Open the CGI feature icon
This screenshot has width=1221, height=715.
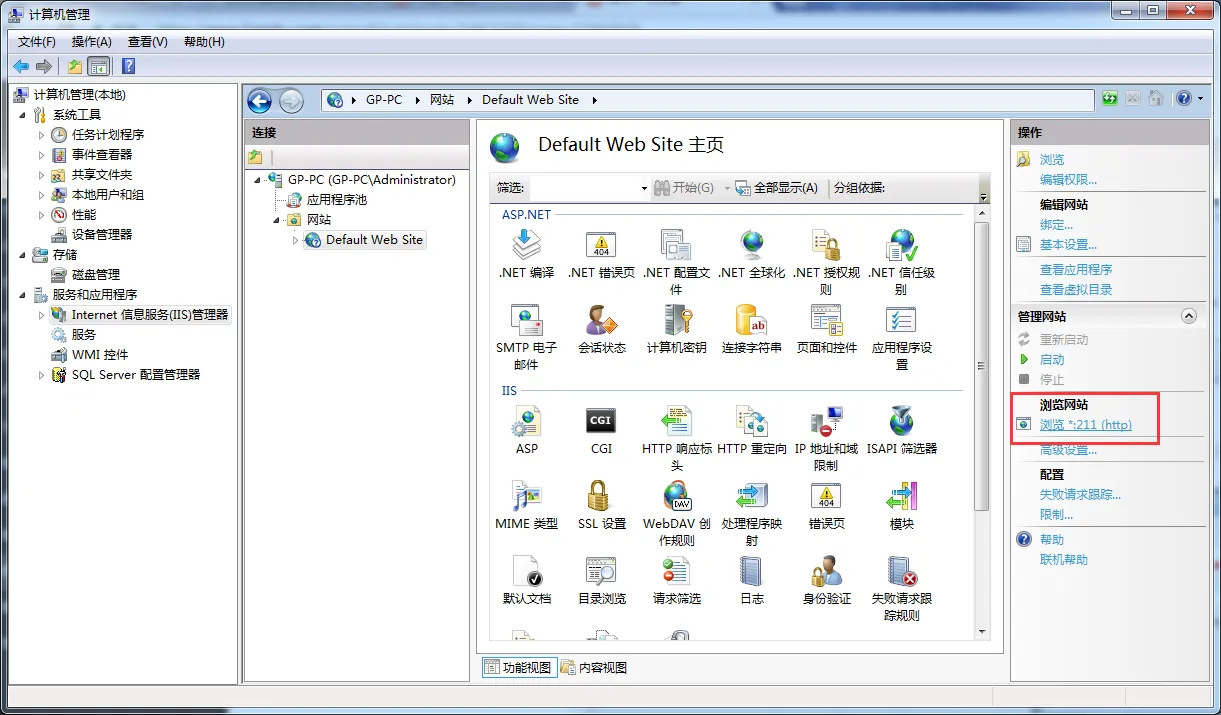click(x=601, y=421)
